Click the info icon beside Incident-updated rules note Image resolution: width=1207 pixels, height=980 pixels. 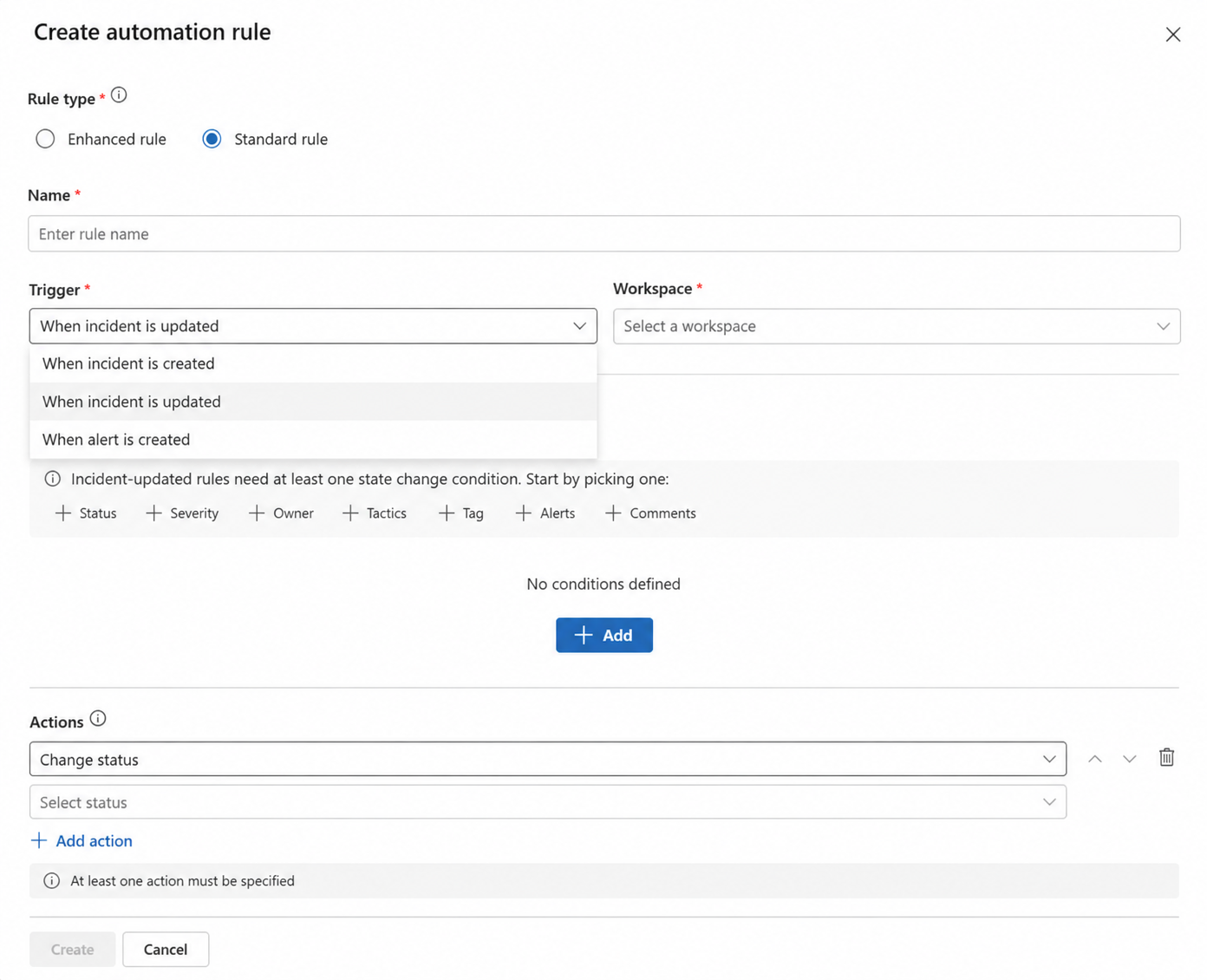[x=53, y=479]
